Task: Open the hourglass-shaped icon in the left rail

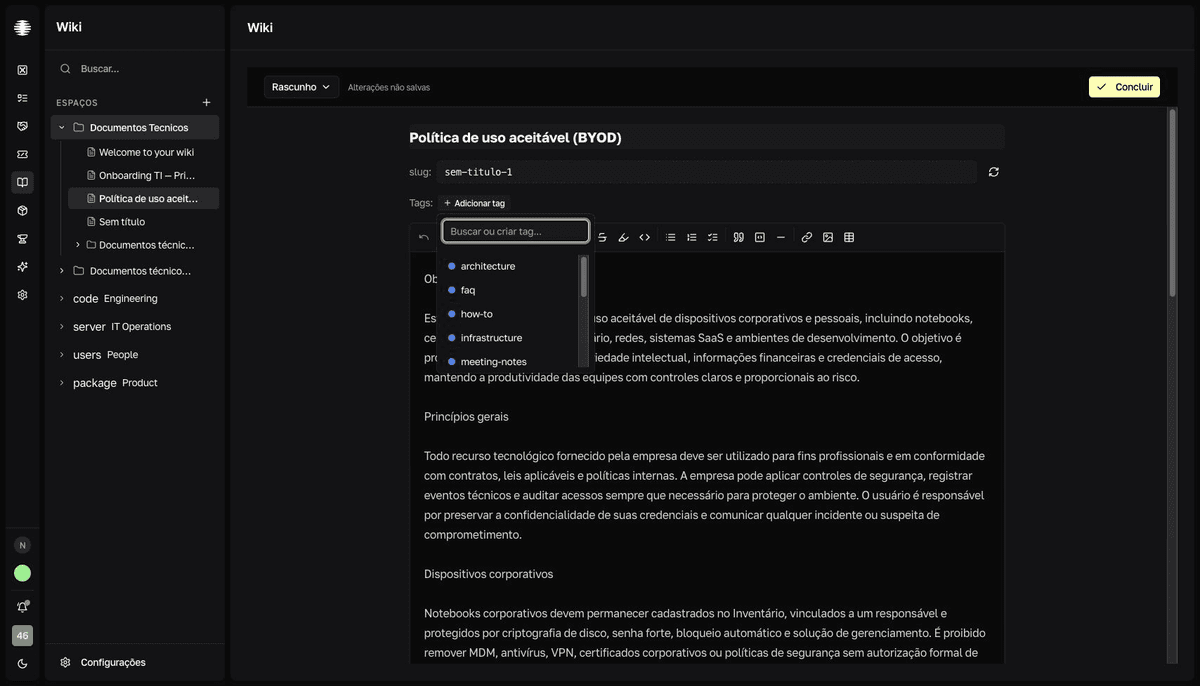Action: click(x=22, y=239)
